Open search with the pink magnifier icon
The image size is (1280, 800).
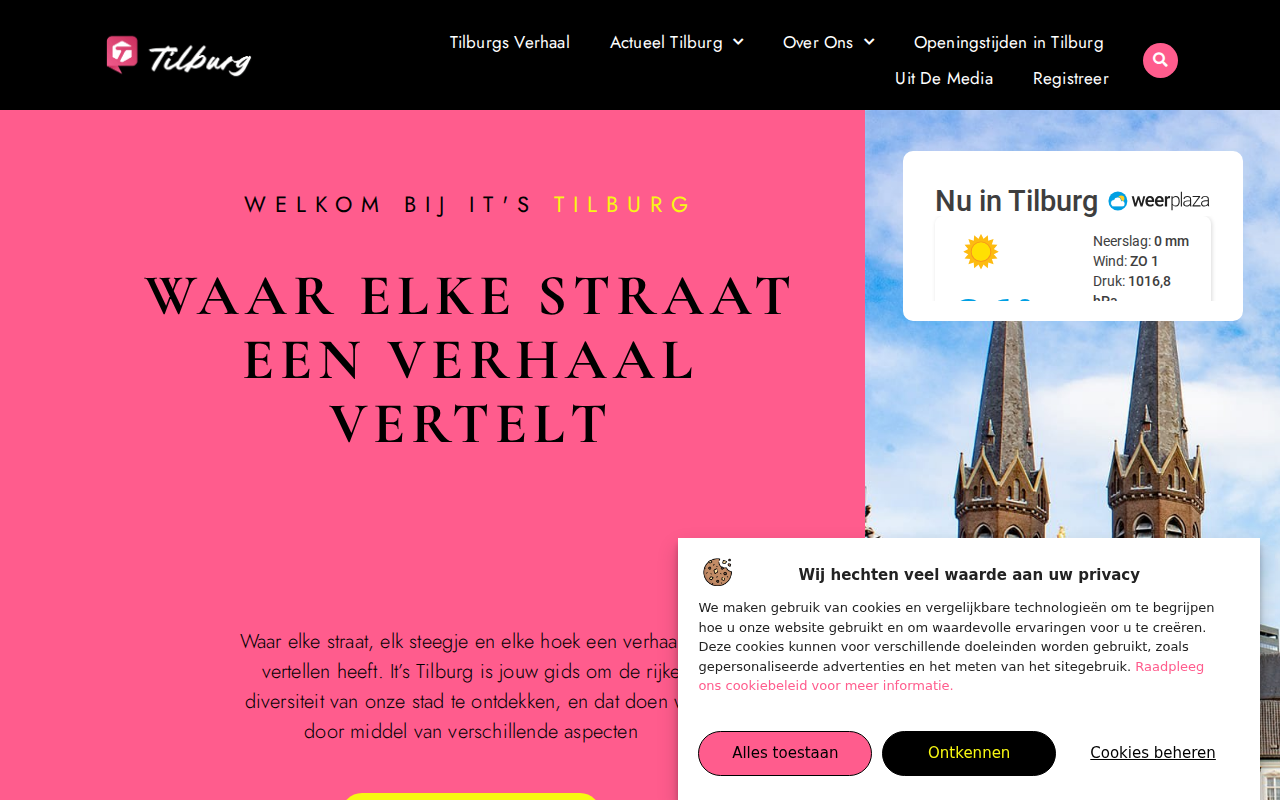(1160, 60)
